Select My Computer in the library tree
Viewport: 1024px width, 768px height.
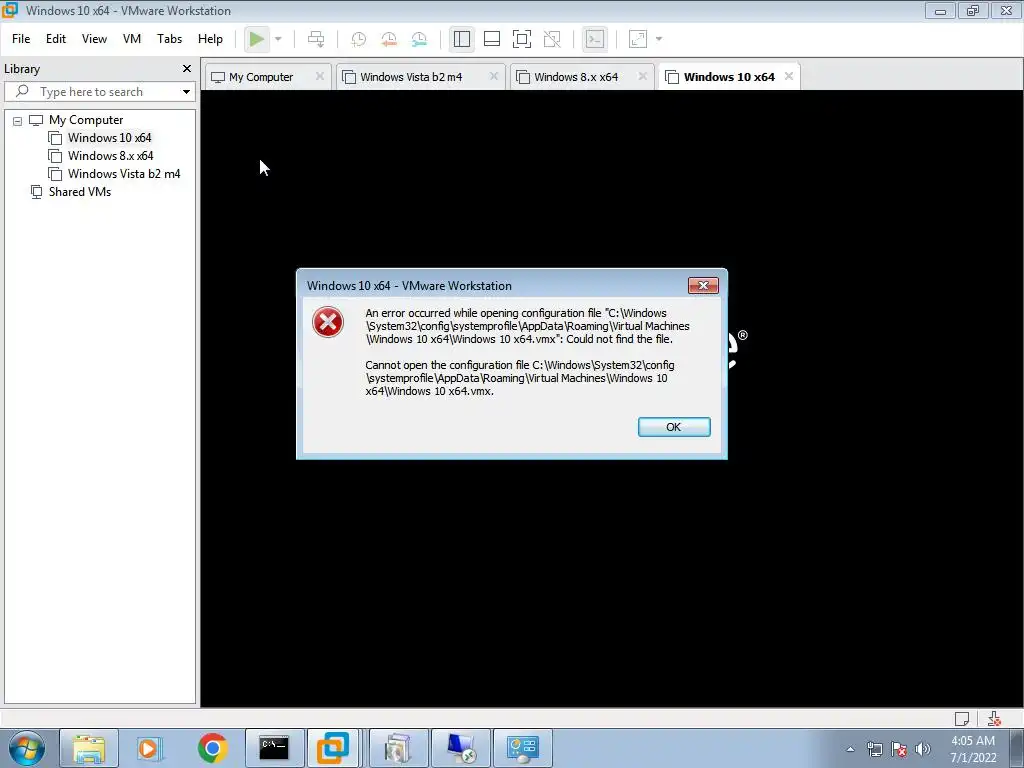(86, 120)
